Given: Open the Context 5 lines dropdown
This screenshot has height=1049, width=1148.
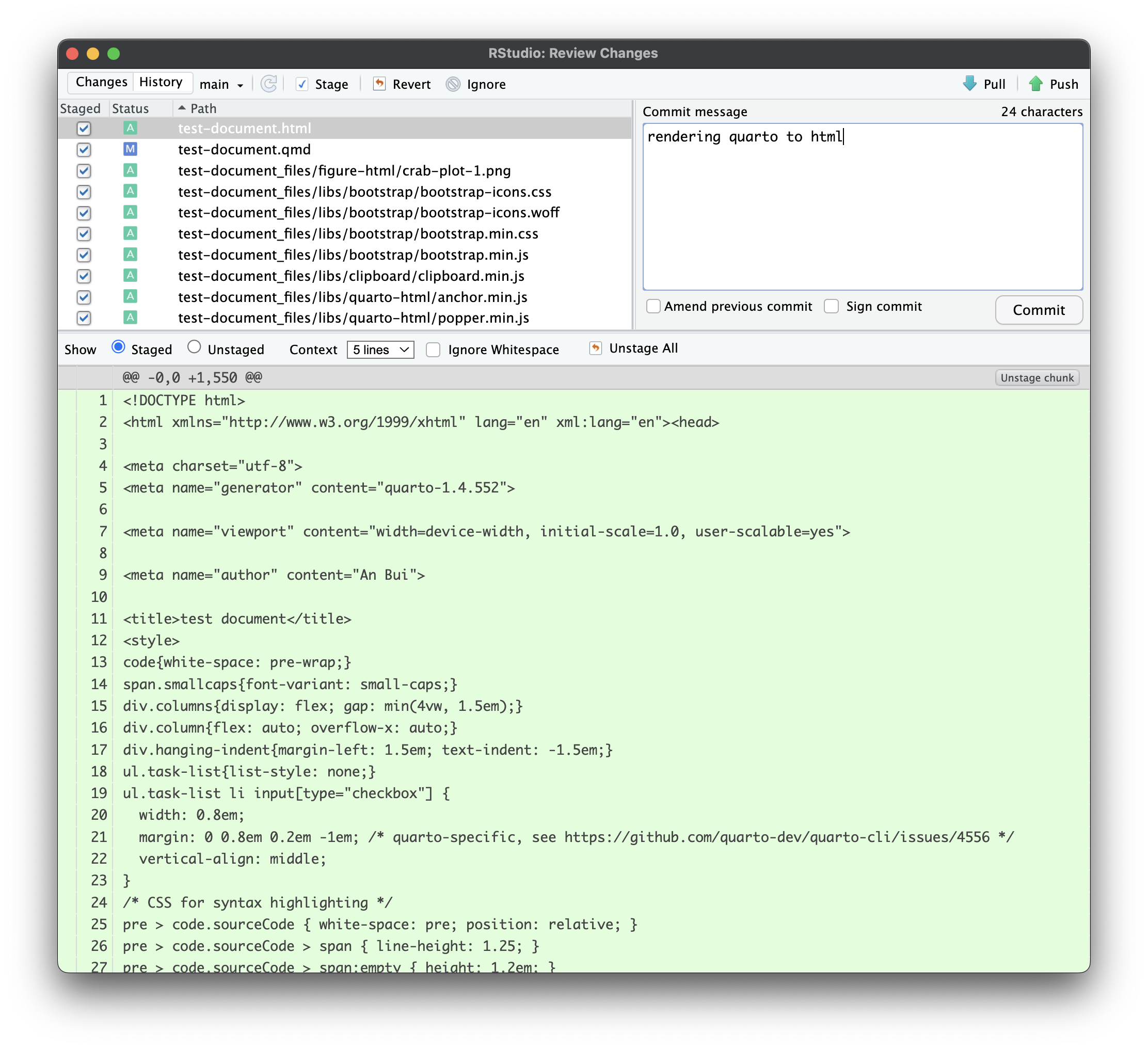Looking at the screenshot, I should click(x=380, y=349).
